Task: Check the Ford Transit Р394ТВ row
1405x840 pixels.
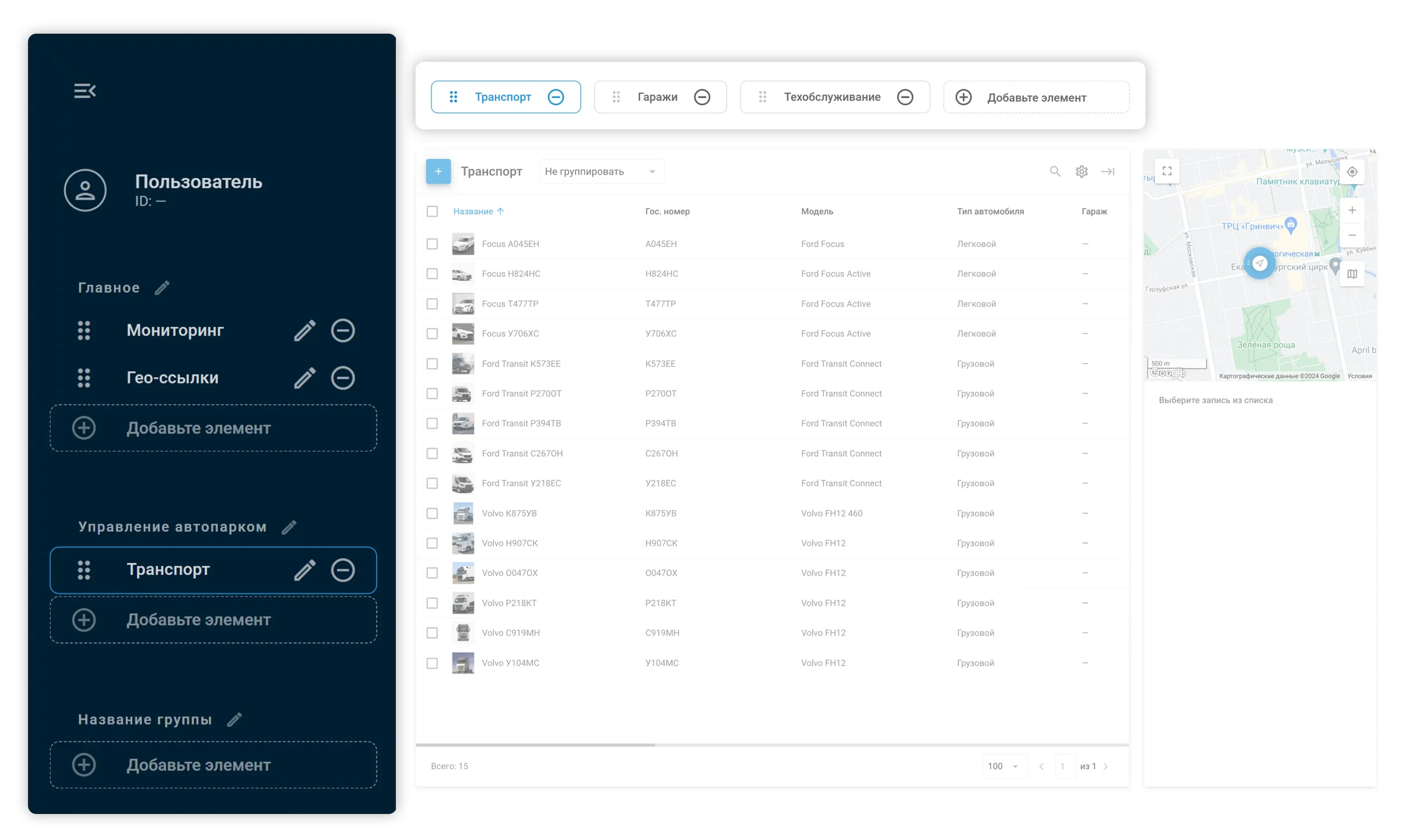Action: click(432, 424)
